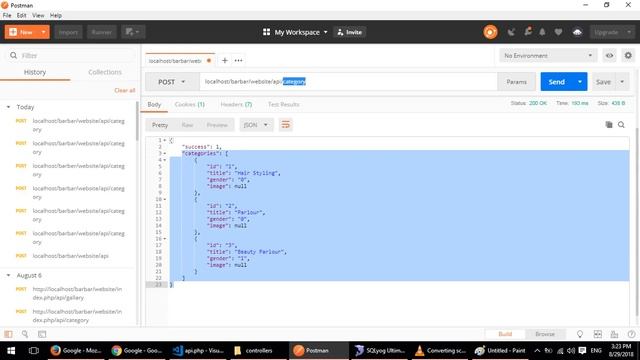The image size is (640, 360).
Task: Open the Cookies (1) response tab
Action: pos(189,104)
